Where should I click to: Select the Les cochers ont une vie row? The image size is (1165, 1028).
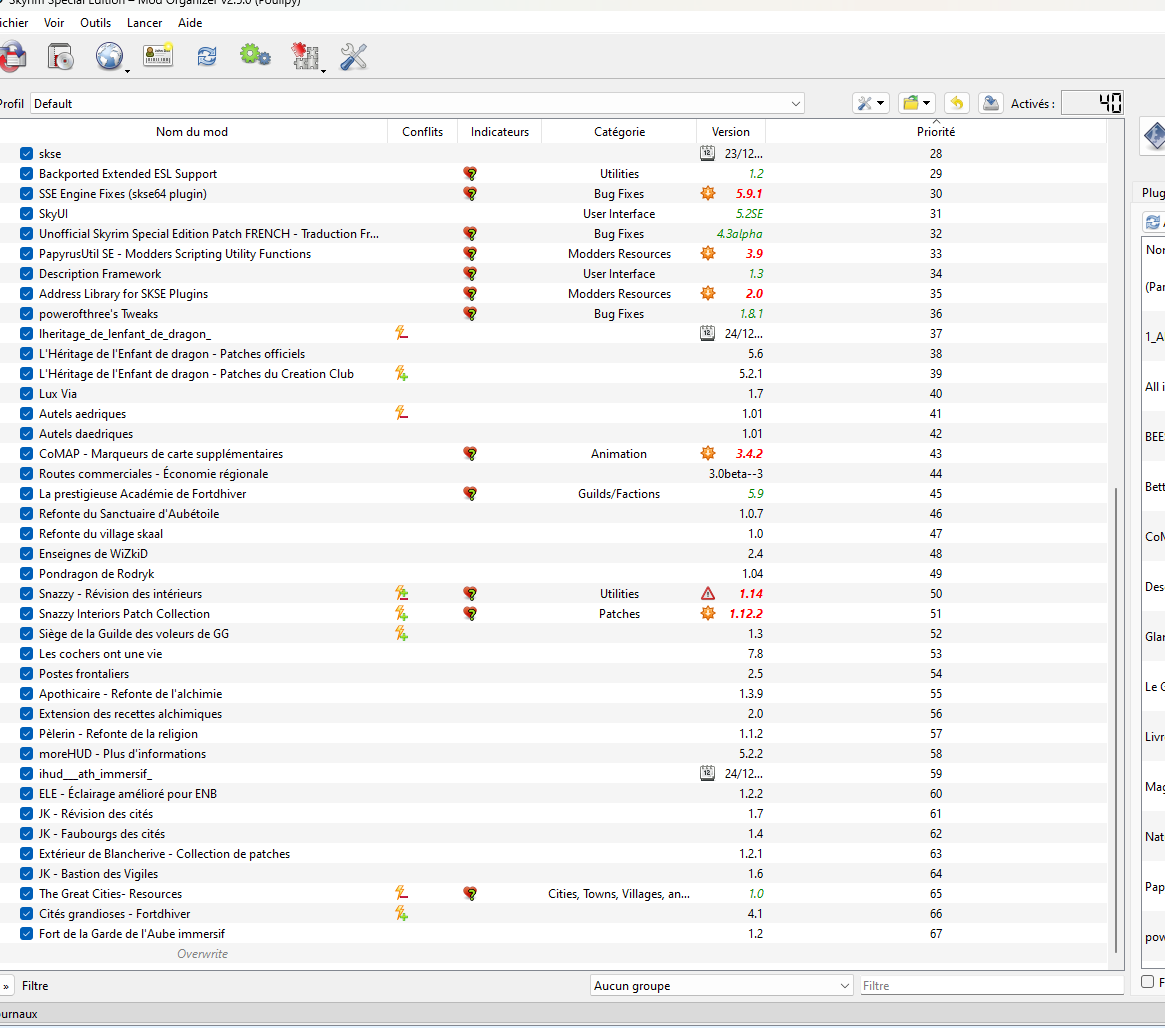point(553,654)
